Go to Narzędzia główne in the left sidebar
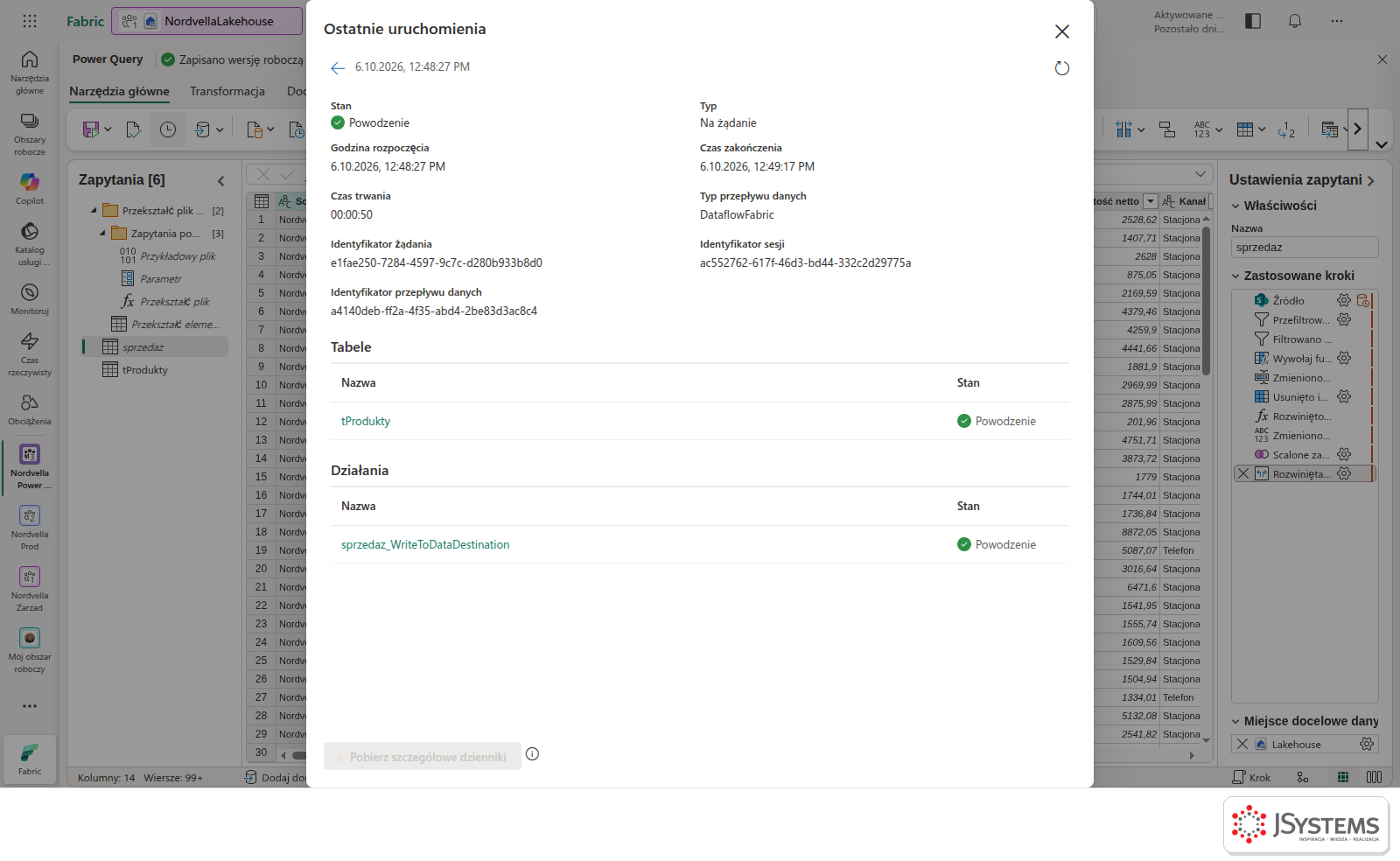 [x=30, y=72]
